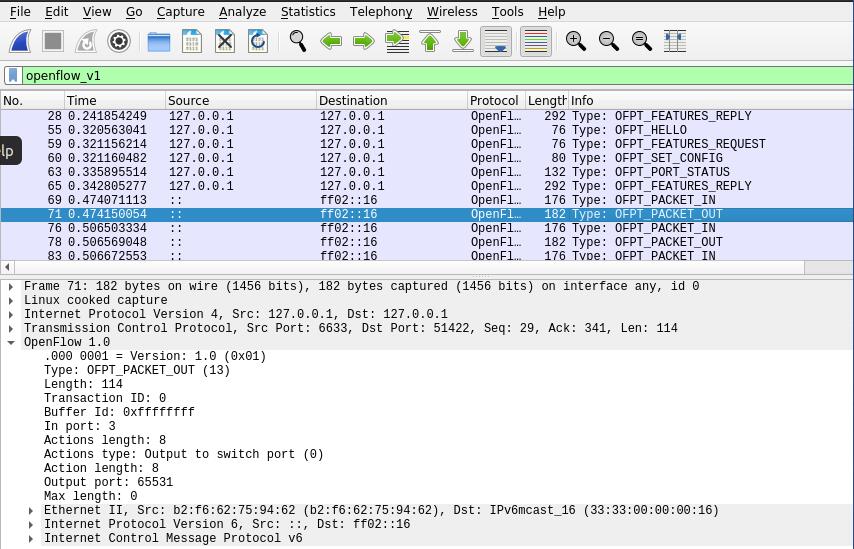Select packet 59 OFPT_FEATURES_REQUEST
Screen dimensions: 854x549
click(427, 144)
